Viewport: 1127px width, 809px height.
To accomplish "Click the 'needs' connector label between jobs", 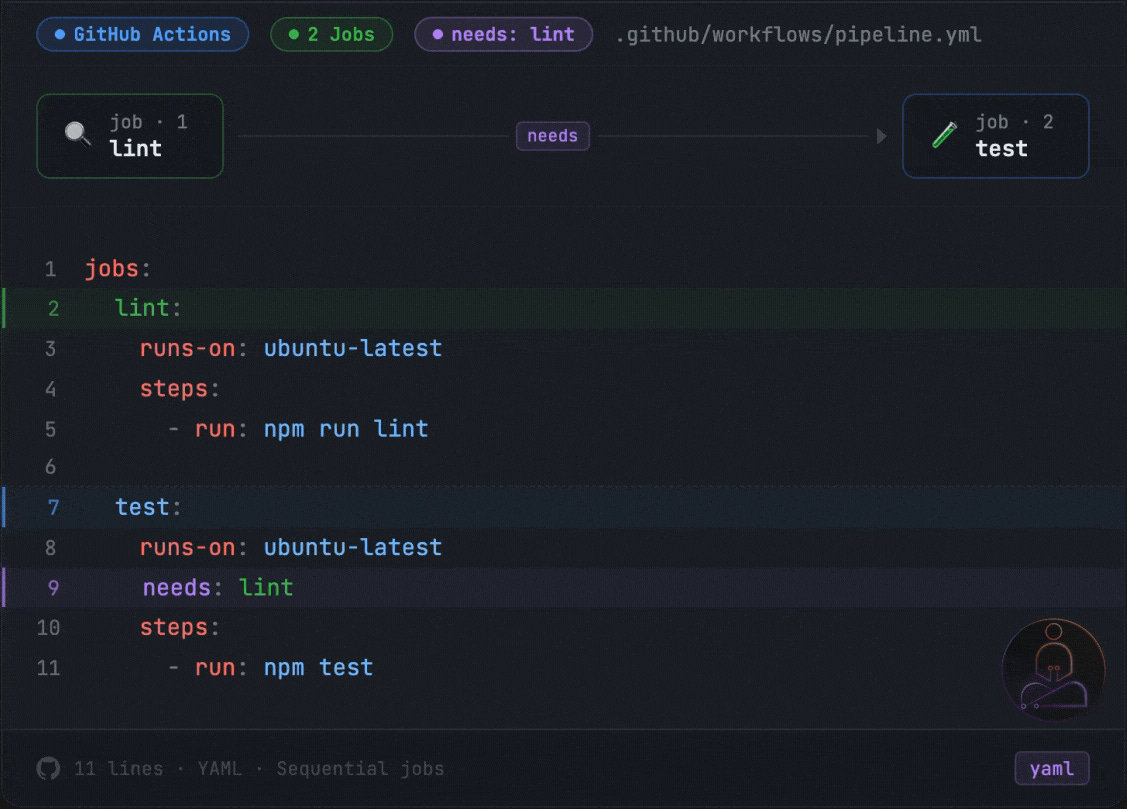I will tap(553, 136).
